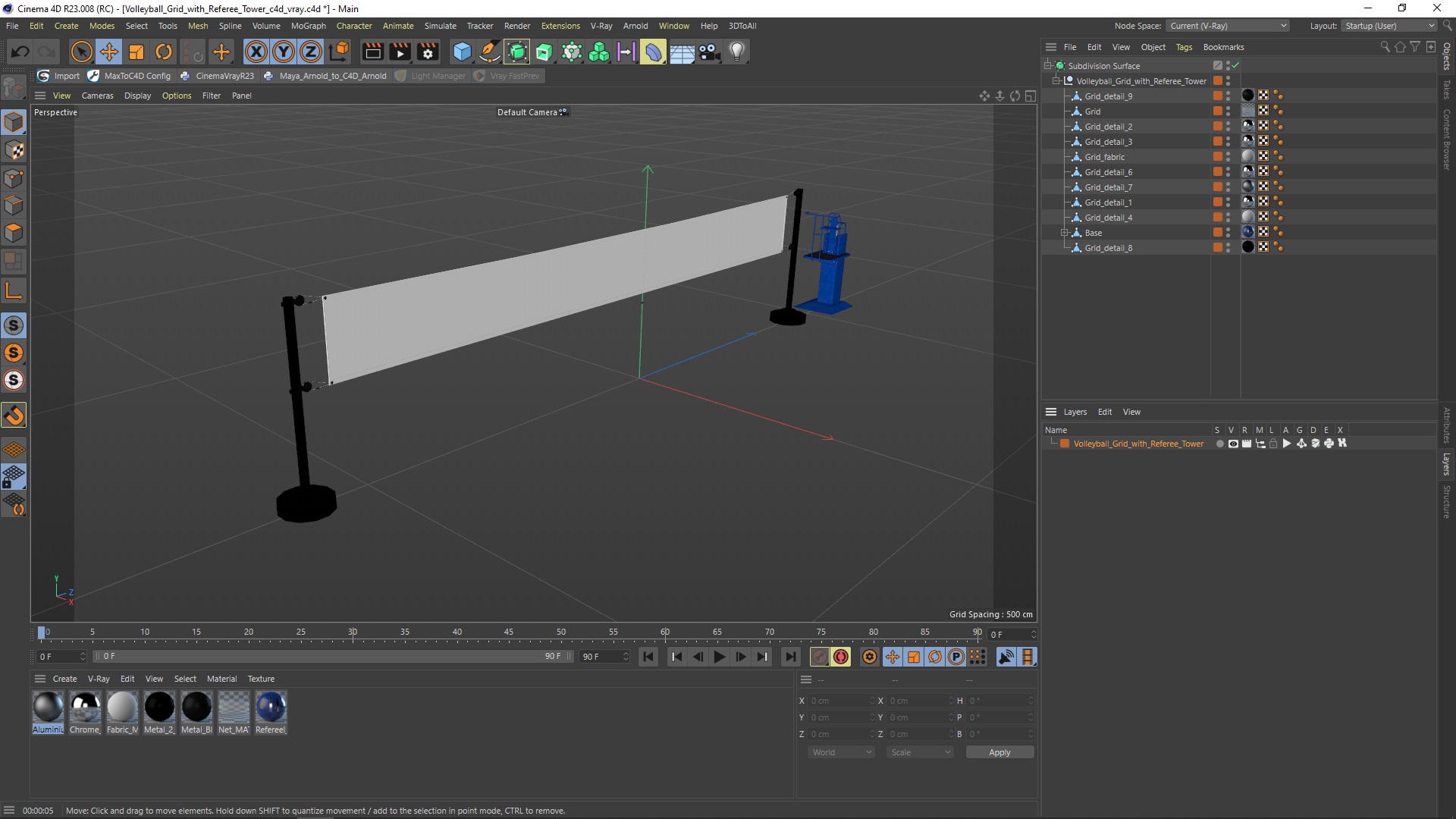Toggle X-axis lock button

256,52
